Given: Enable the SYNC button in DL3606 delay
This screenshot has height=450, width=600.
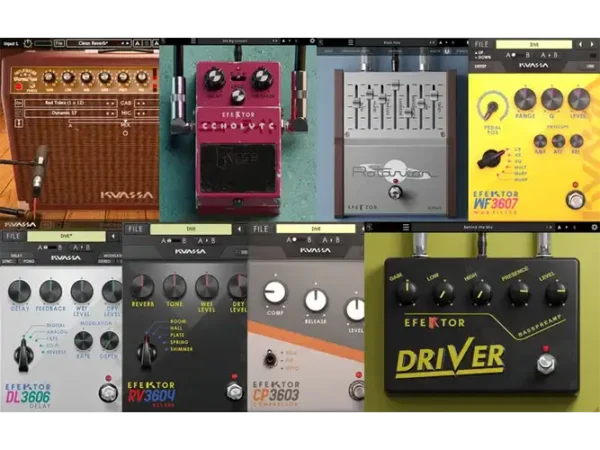Looking at the screenshot, I should (x=7, y=261).
